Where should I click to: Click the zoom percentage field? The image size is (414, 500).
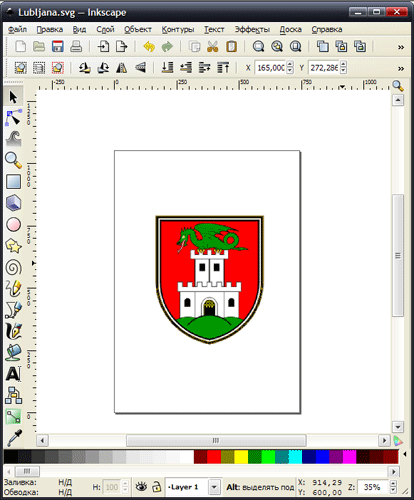point(373,487)
